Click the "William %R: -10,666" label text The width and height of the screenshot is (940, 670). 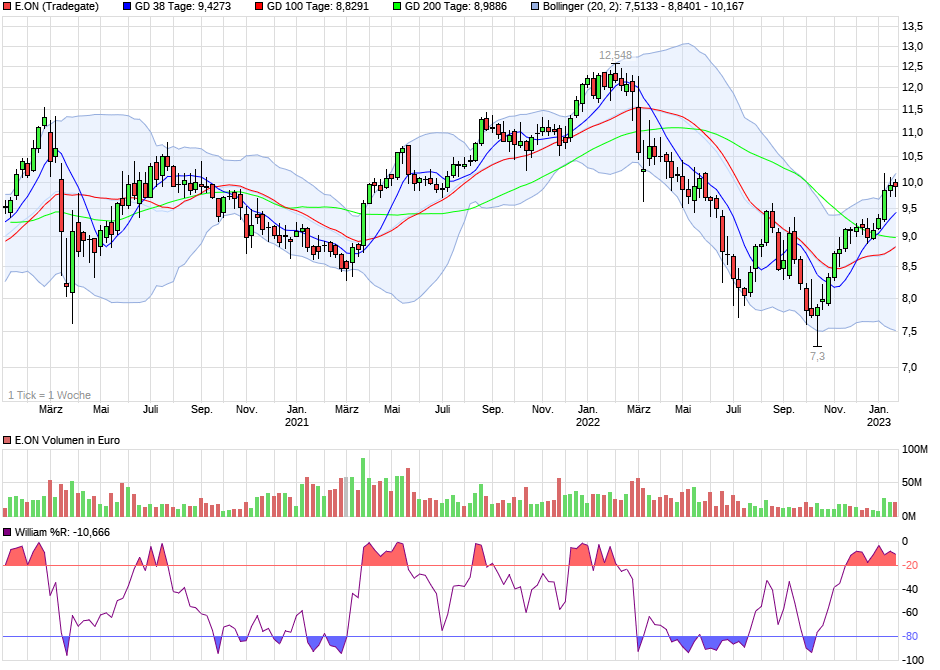tap(60, 531)
